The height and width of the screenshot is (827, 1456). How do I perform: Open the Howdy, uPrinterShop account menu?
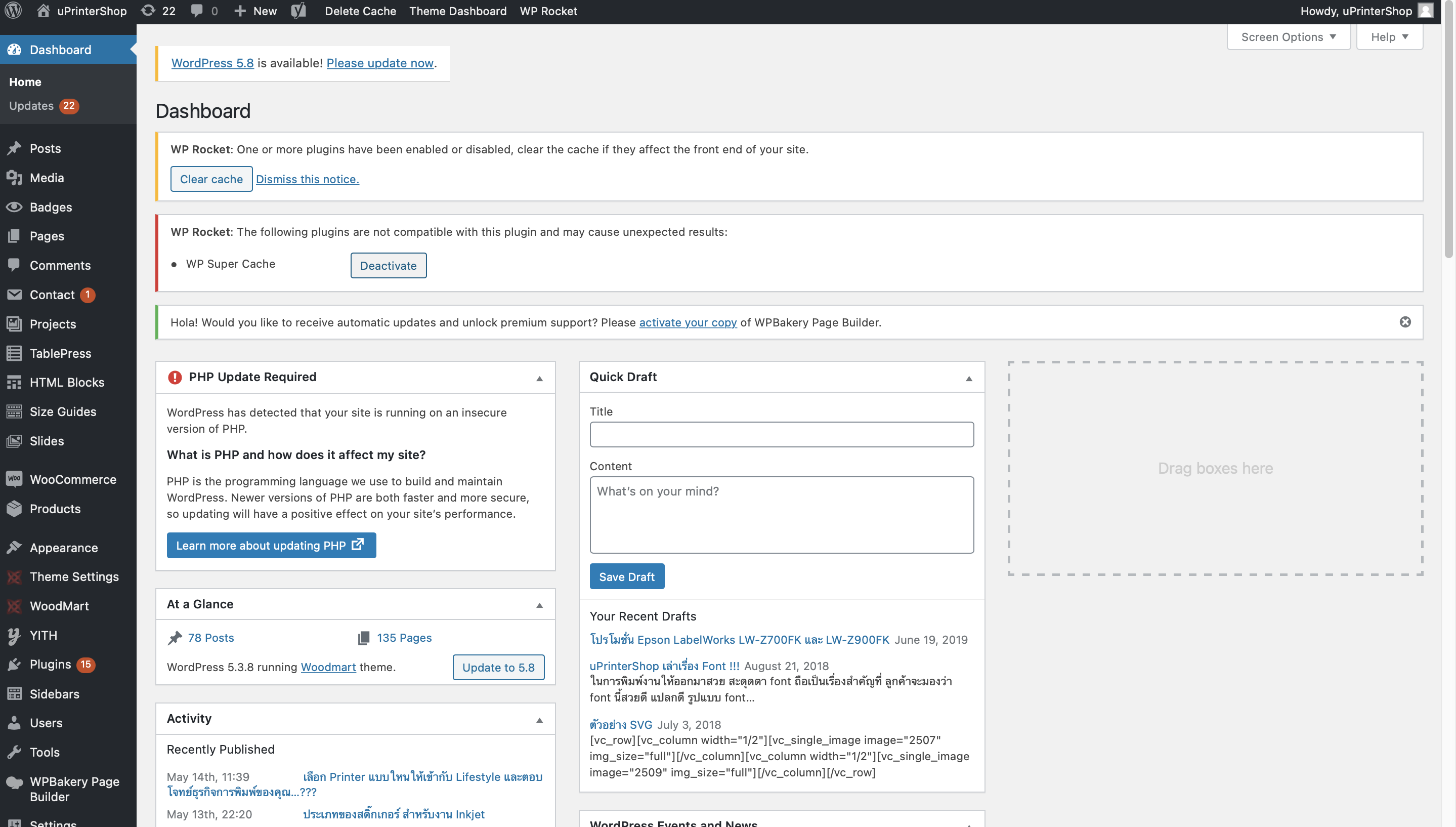point(1367,11)
